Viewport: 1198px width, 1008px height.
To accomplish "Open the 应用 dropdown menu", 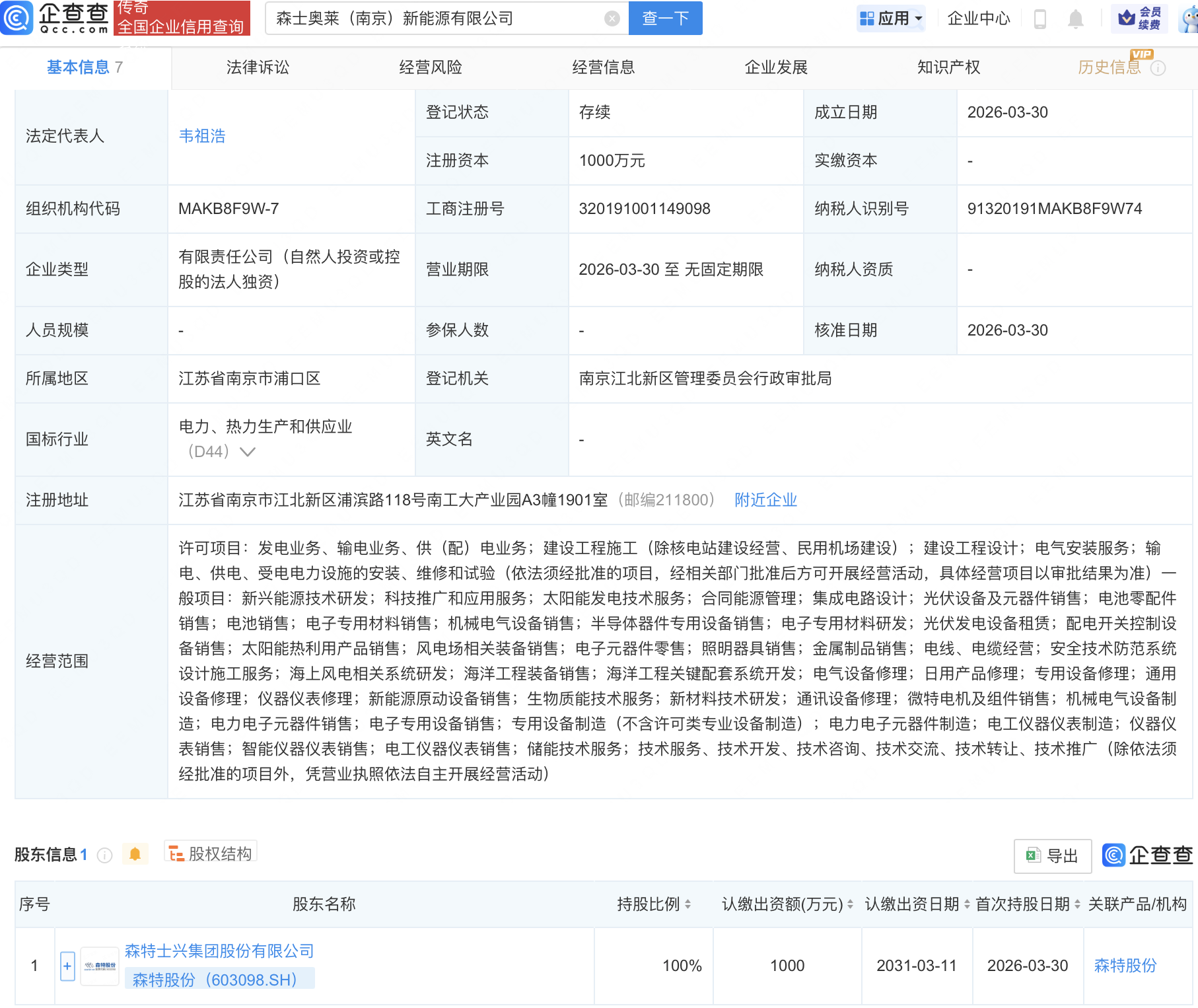I will pyautogui.click(x=890, y=18).
